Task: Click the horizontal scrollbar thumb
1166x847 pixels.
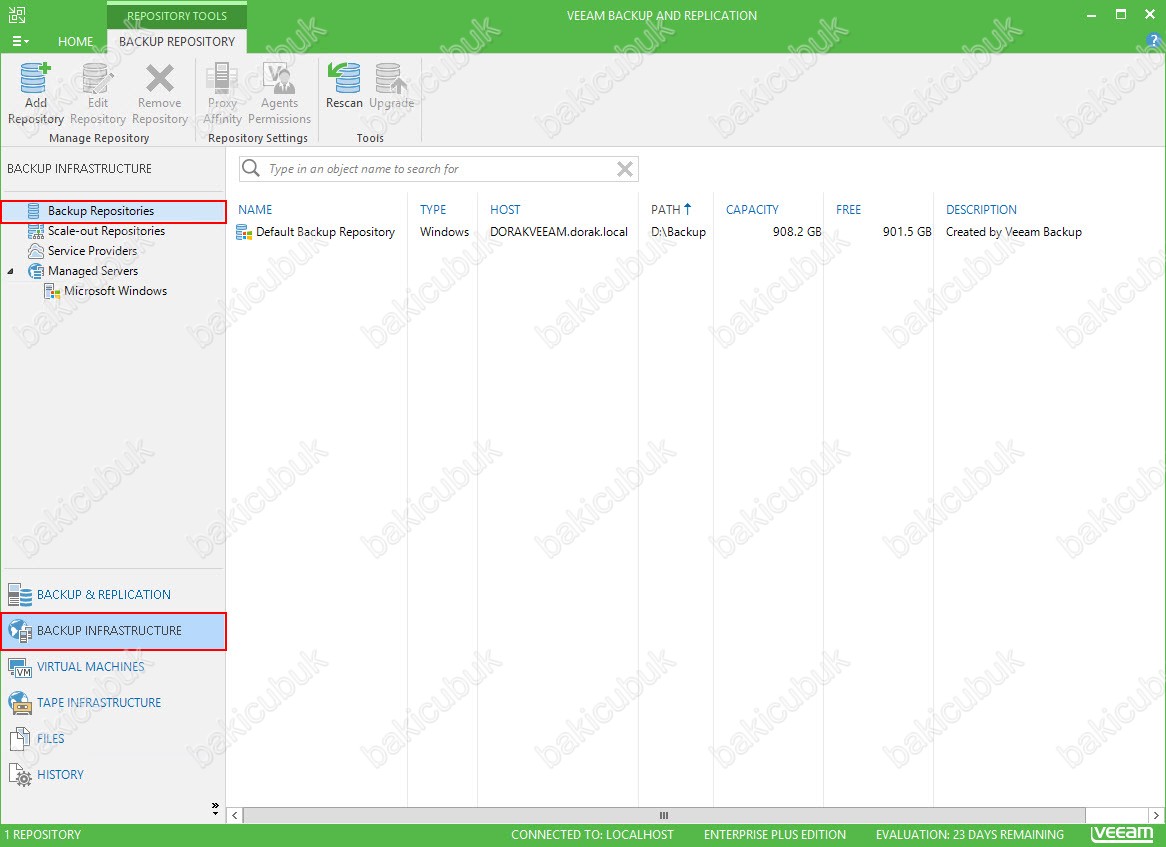Action: [664, 816]
